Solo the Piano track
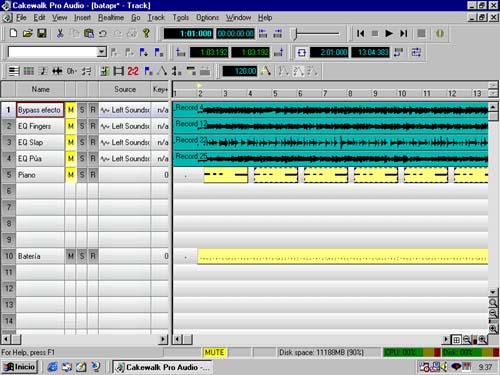500x375 pixels. pyautogui.click(x=82, y=175)
